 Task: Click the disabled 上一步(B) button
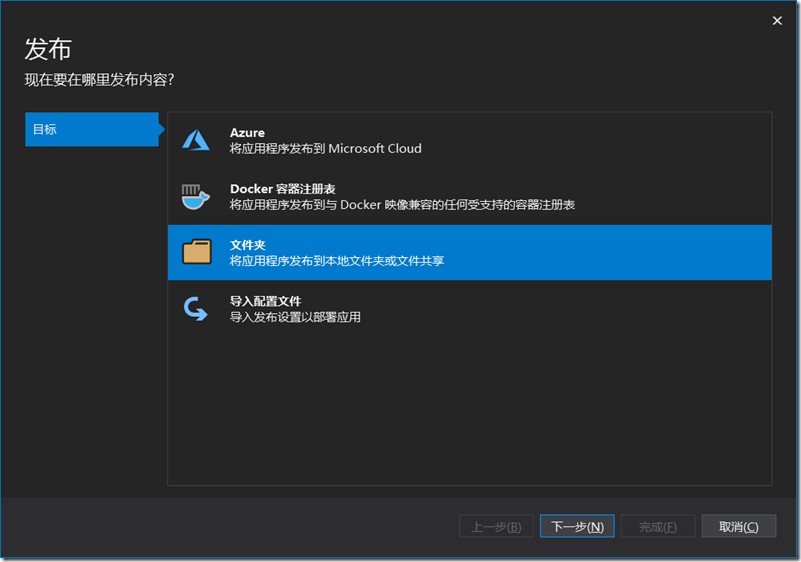496,526
